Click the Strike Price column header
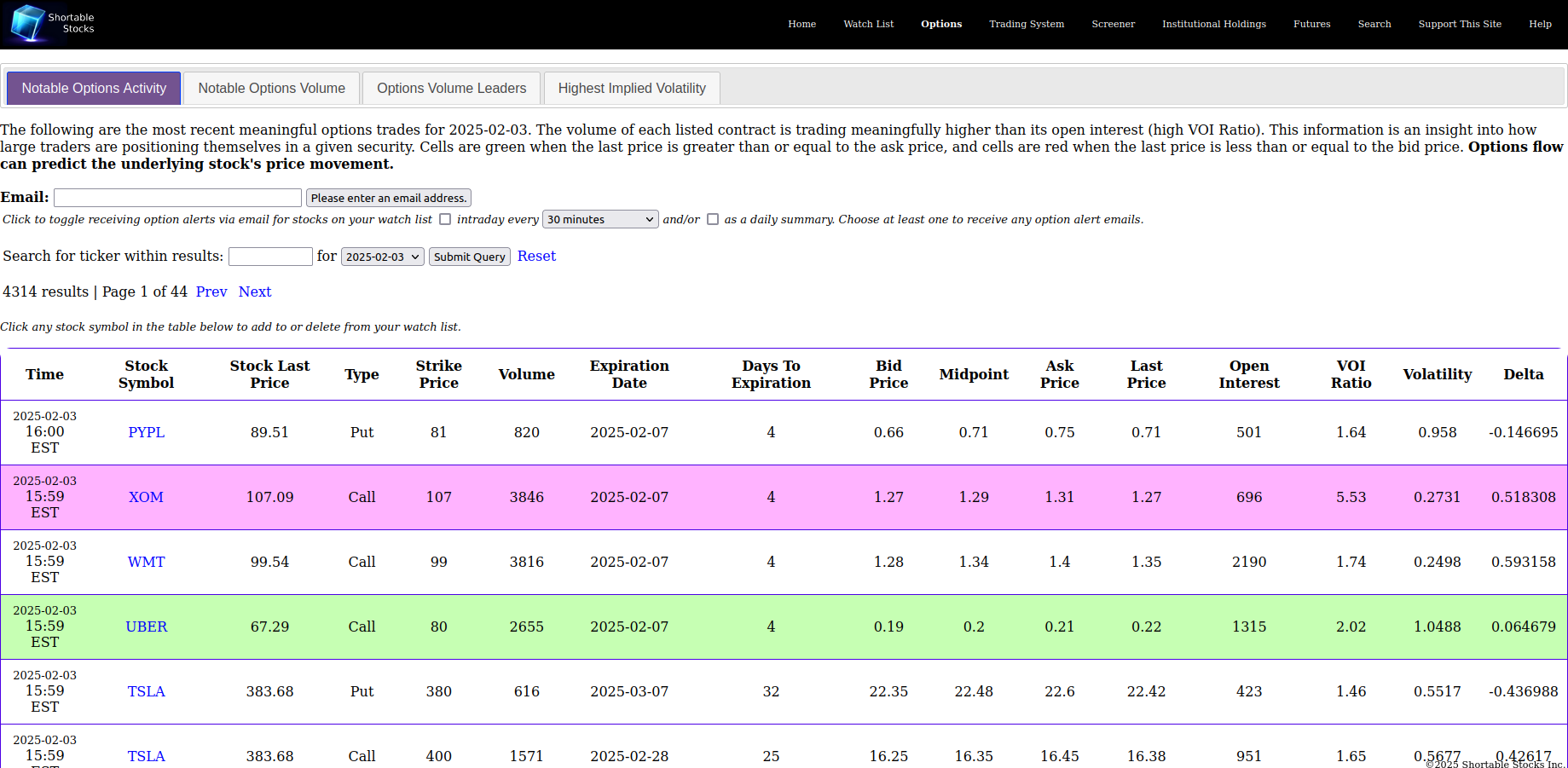Viewport: 1568px width, 768px height. [438, 374]
